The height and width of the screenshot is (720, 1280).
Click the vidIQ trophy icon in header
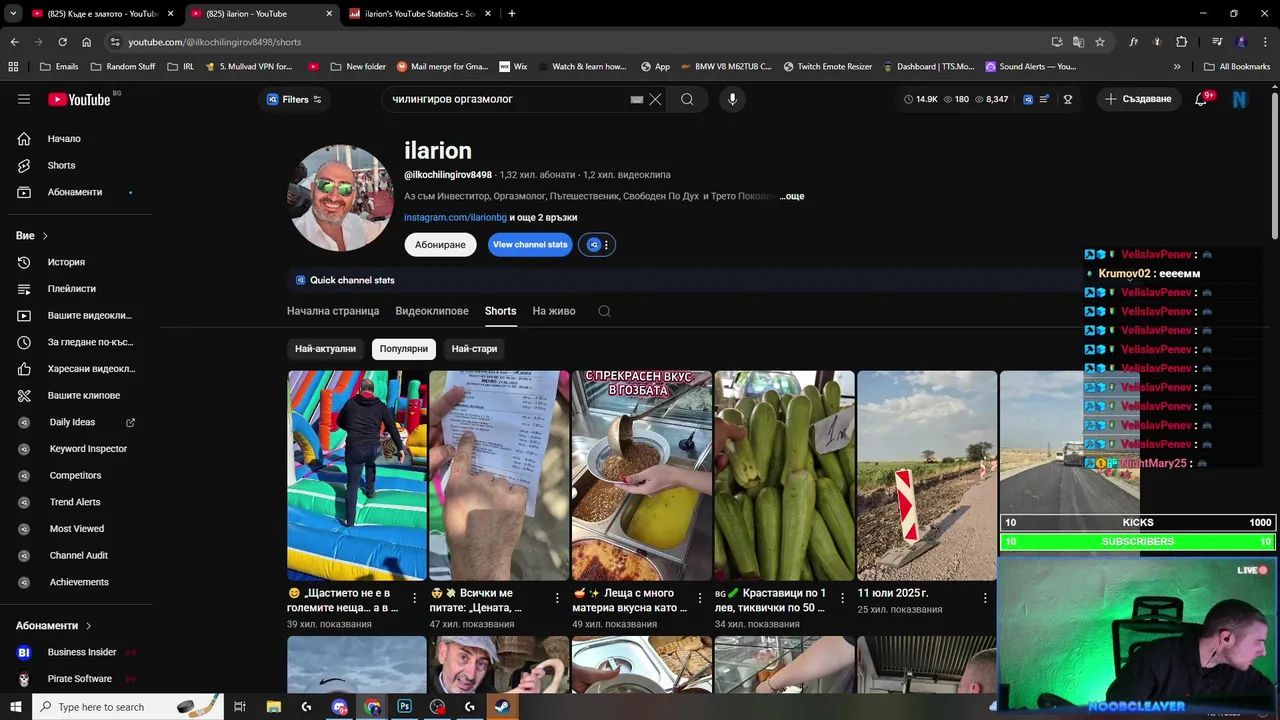pyautogui.click(x=1067, y=99)
